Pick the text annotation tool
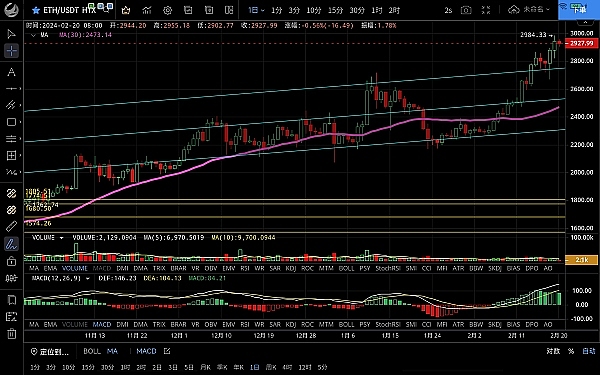Viewport: 600px width, 375px height. point(11,72)
